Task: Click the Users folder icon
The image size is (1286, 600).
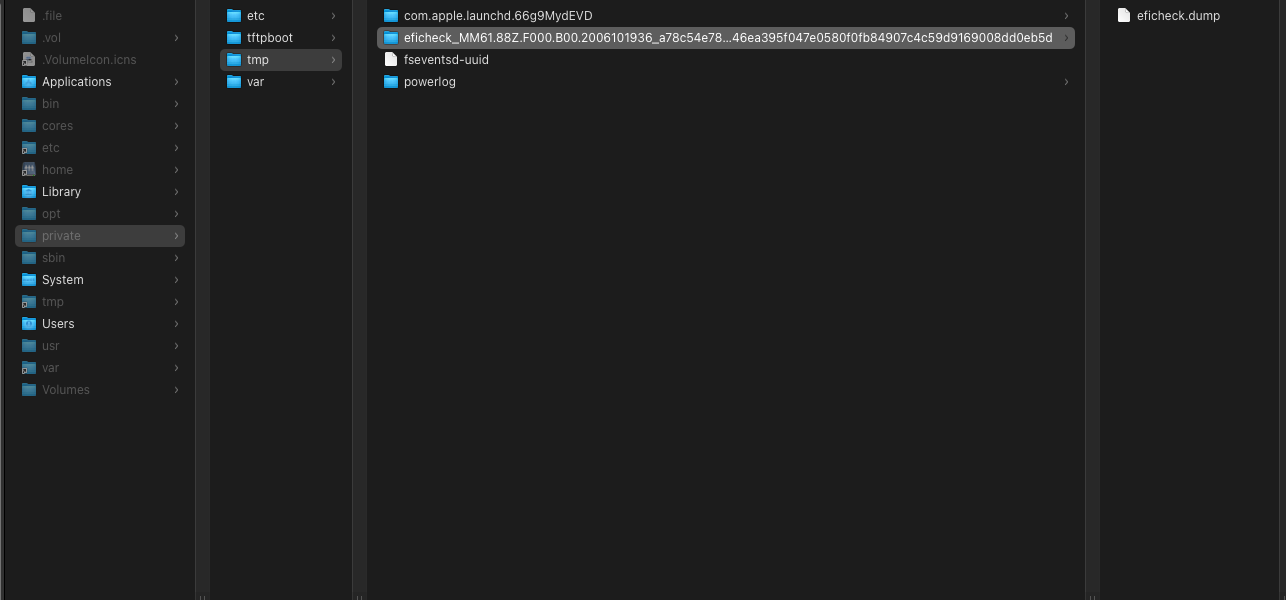Action: 29,324
